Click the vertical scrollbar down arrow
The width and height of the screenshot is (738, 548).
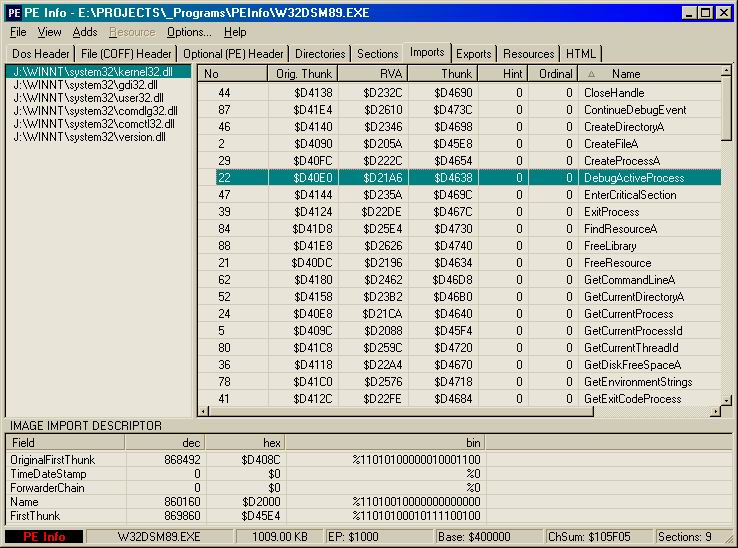[x=726, y=396]
